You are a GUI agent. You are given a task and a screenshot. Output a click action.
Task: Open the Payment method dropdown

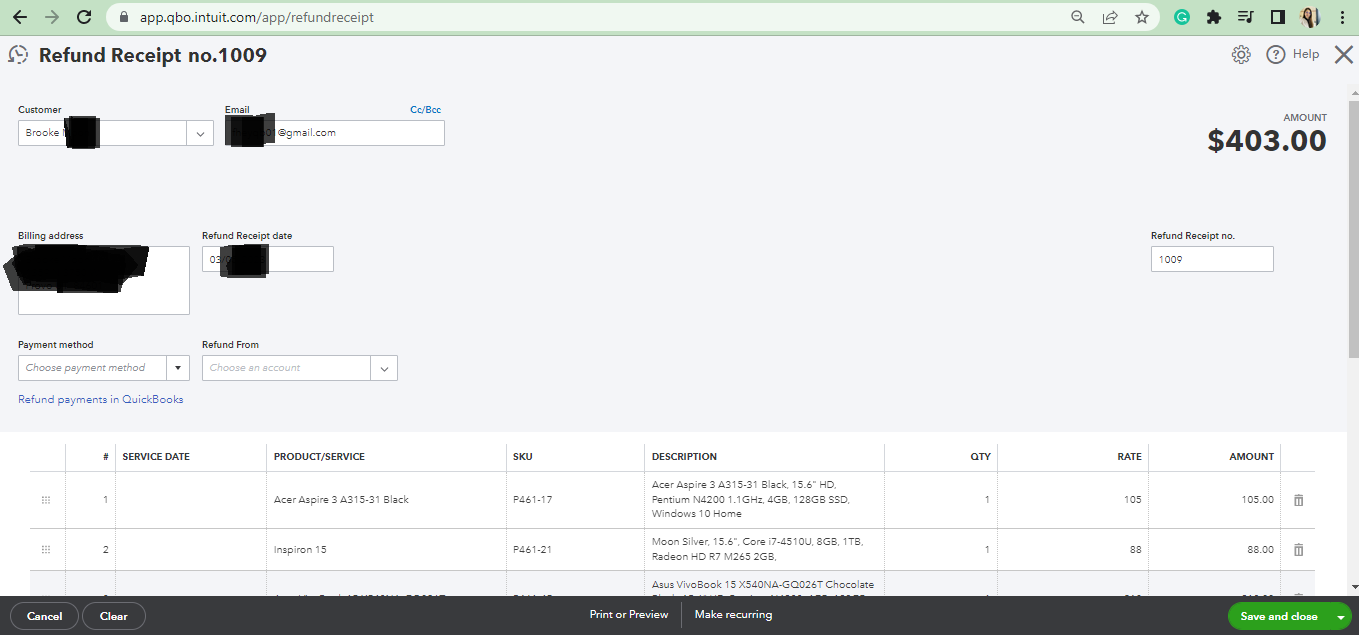[178, 368]
